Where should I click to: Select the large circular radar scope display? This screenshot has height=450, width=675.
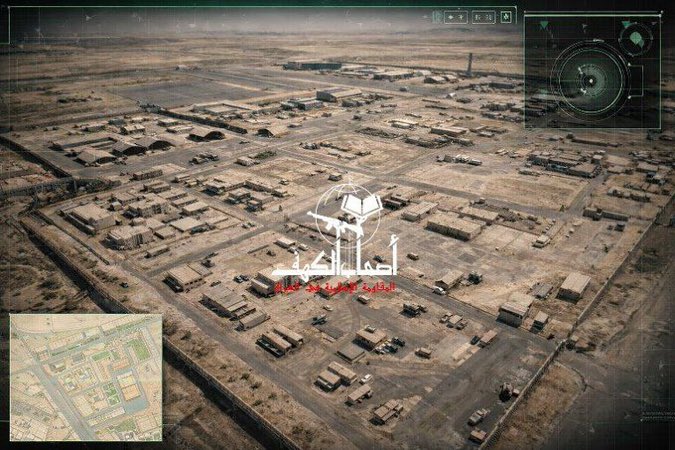[x=591, y=81]
